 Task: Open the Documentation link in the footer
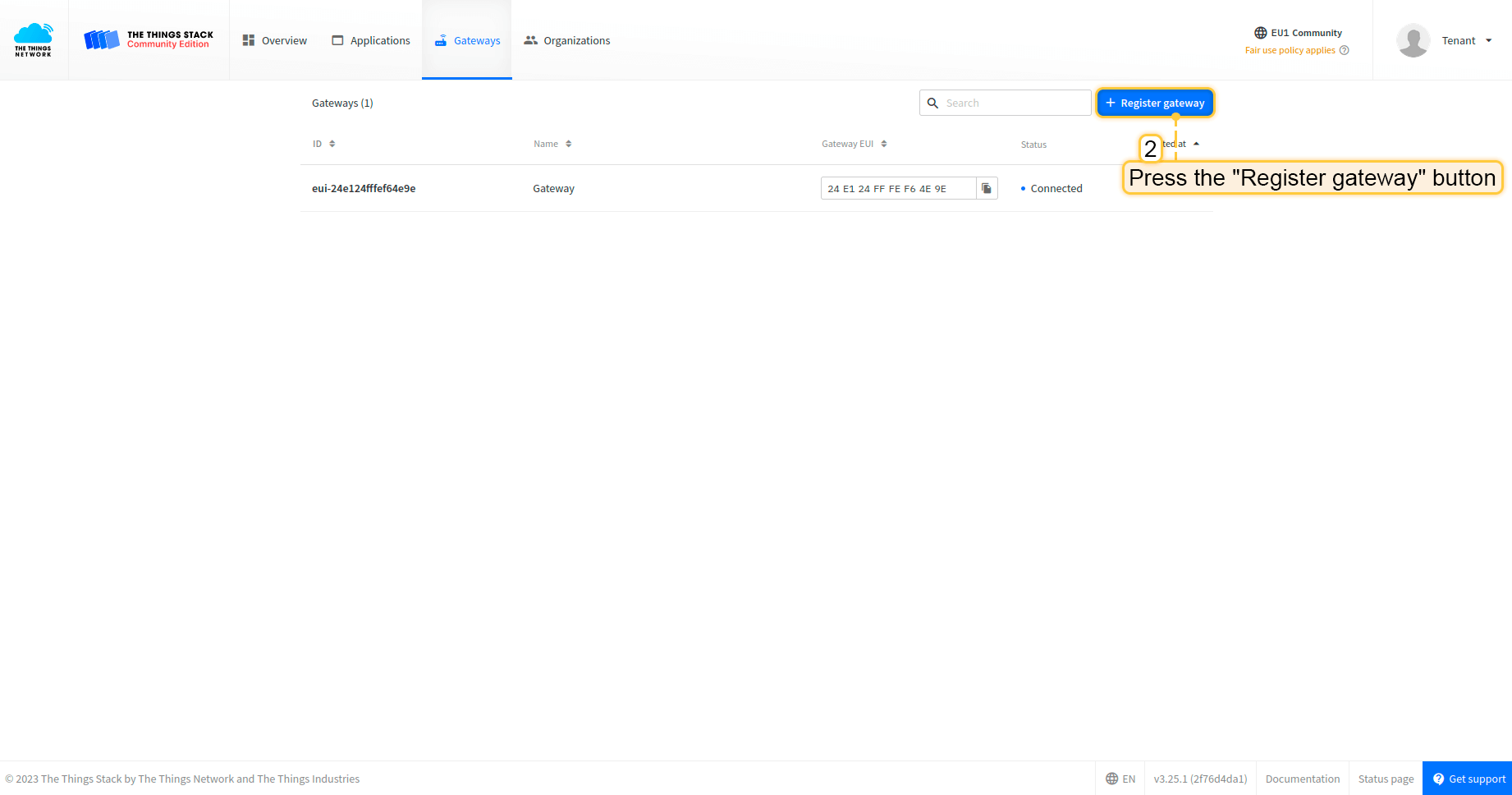click(1303, 779)
